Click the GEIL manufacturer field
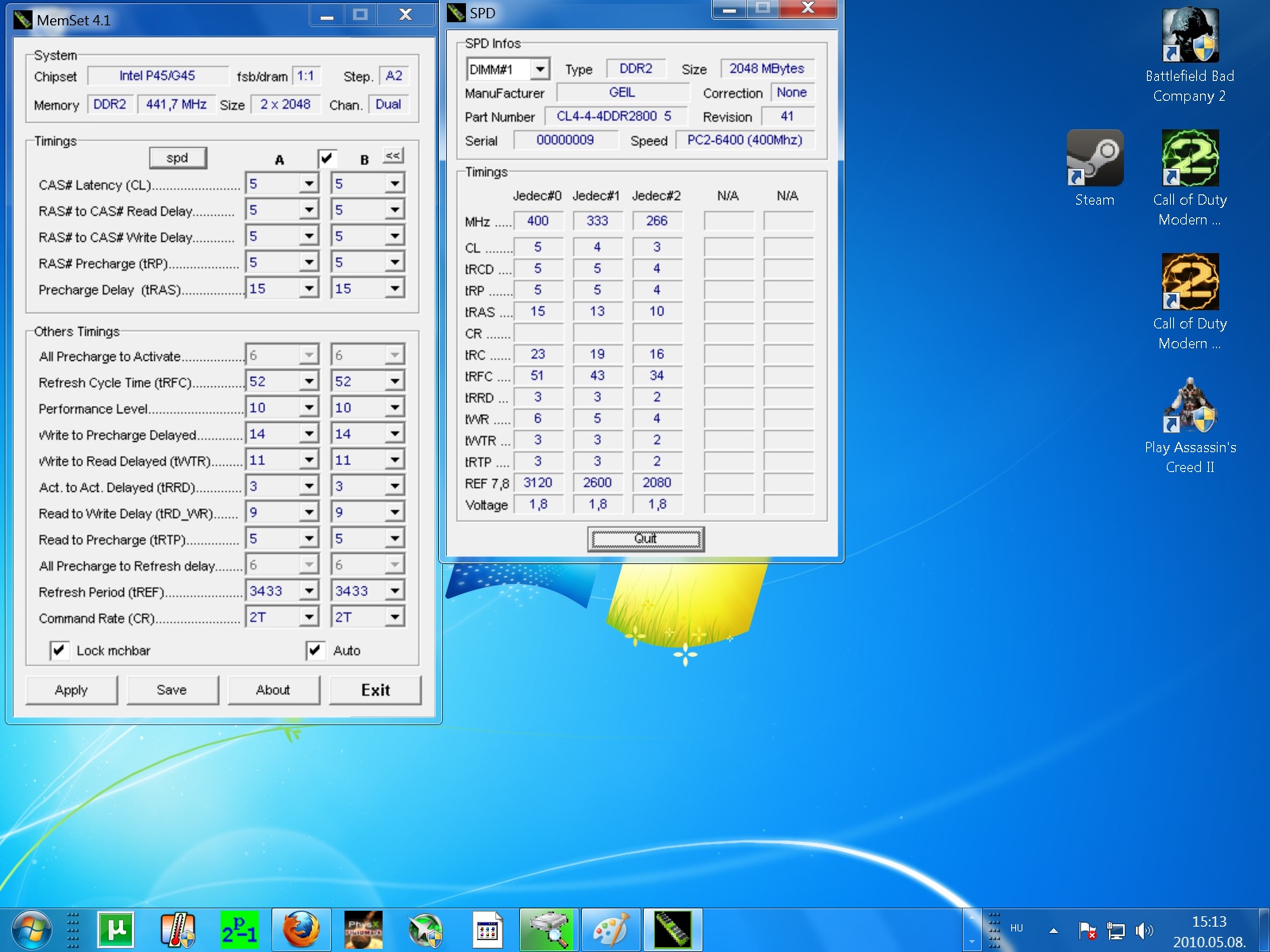Screen dimensions: 1270x952 pos(622,93)
